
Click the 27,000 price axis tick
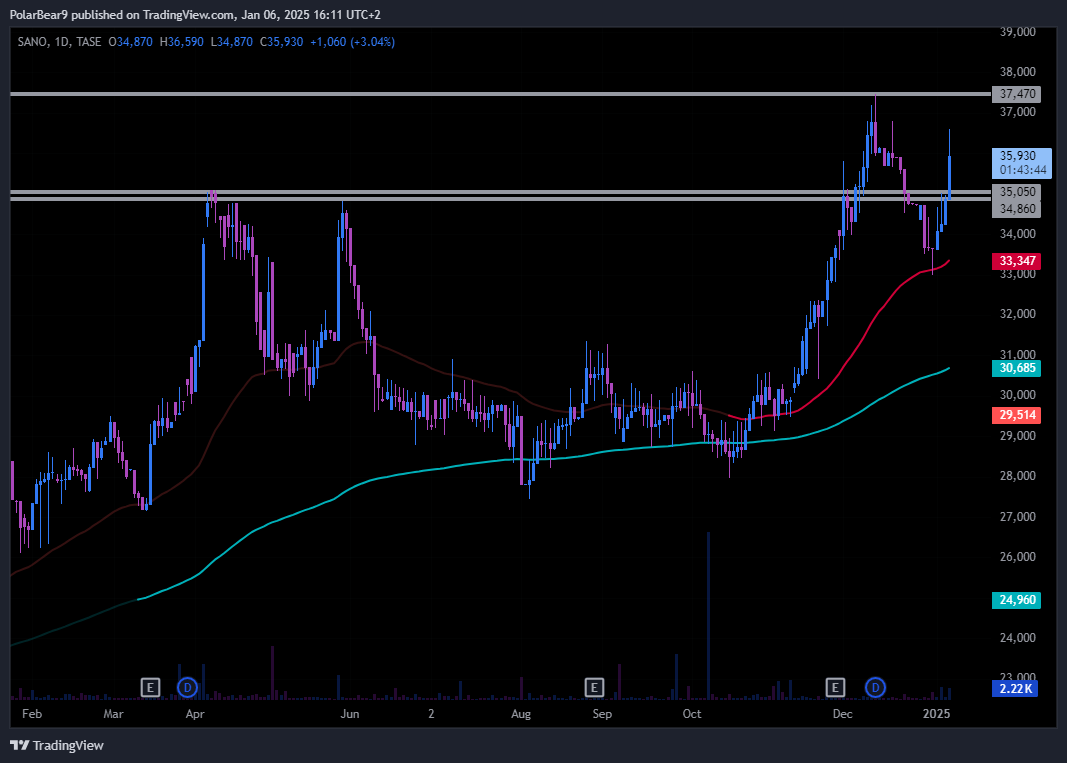click(1017, 517)
